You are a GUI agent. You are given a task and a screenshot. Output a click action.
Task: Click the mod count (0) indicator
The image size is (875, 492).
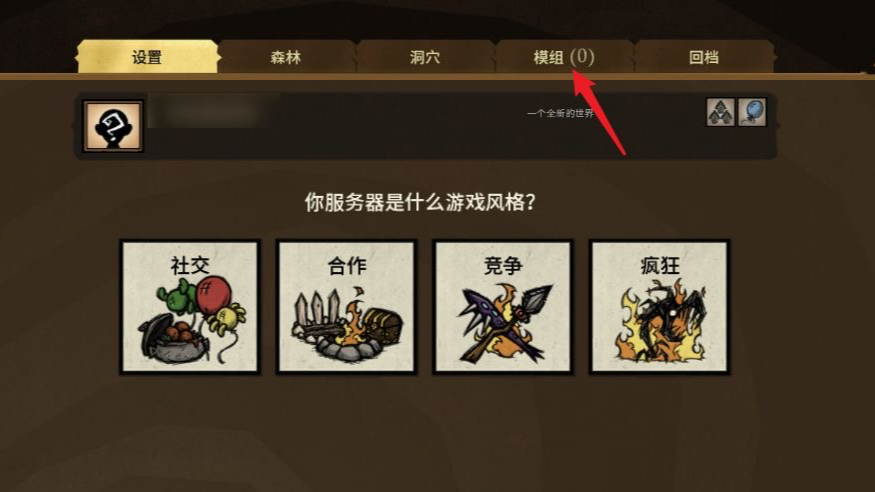pos(582,56)
